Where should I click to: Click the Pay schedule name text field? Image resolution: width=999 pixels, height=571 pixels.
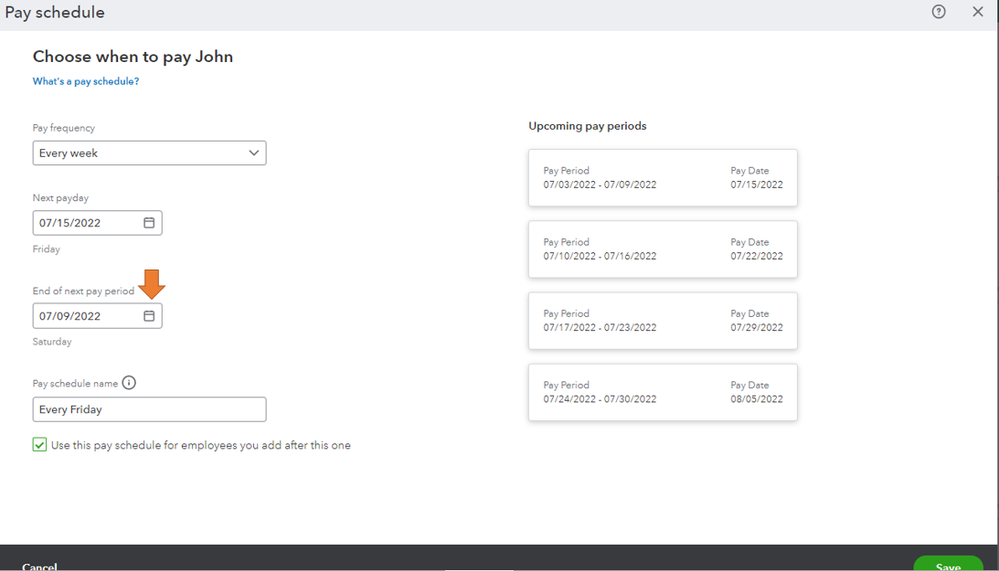click(149, 409)
